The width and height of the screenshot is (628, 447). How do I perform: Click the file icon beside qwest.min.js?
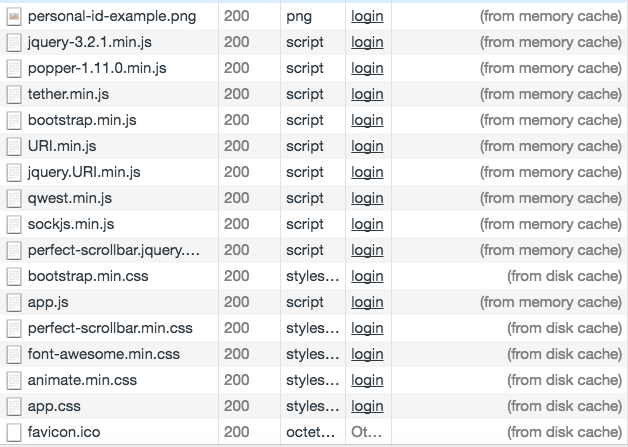pos(14,199)
